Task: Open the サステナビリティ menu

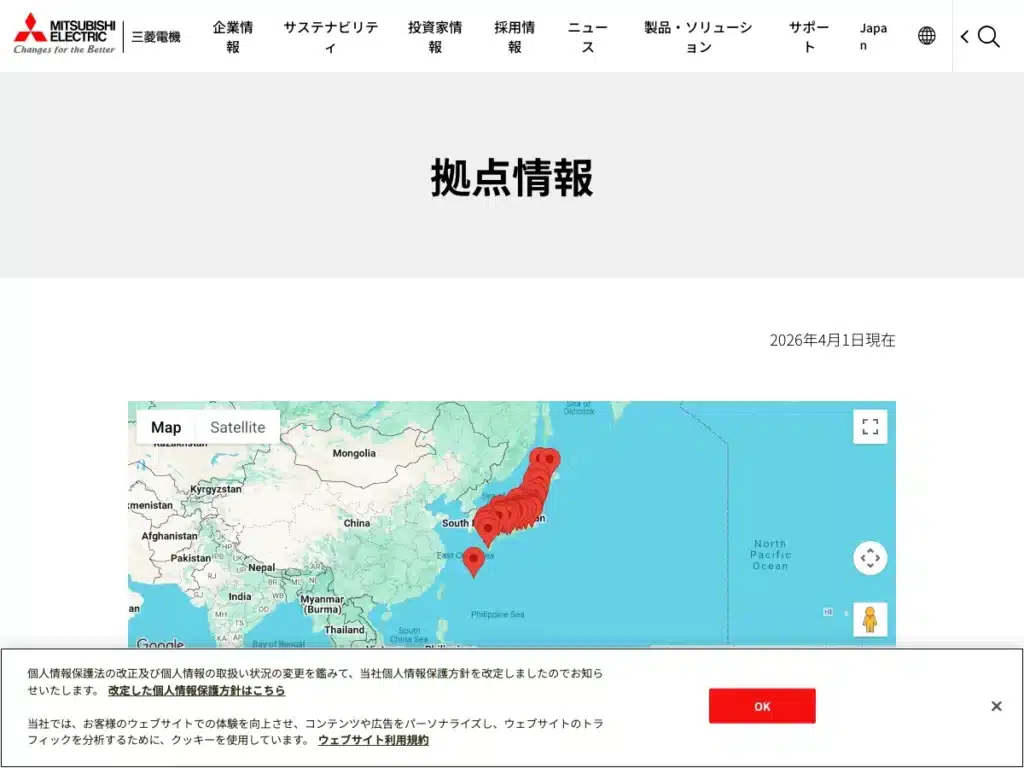Action: click(x=330, y=37)
